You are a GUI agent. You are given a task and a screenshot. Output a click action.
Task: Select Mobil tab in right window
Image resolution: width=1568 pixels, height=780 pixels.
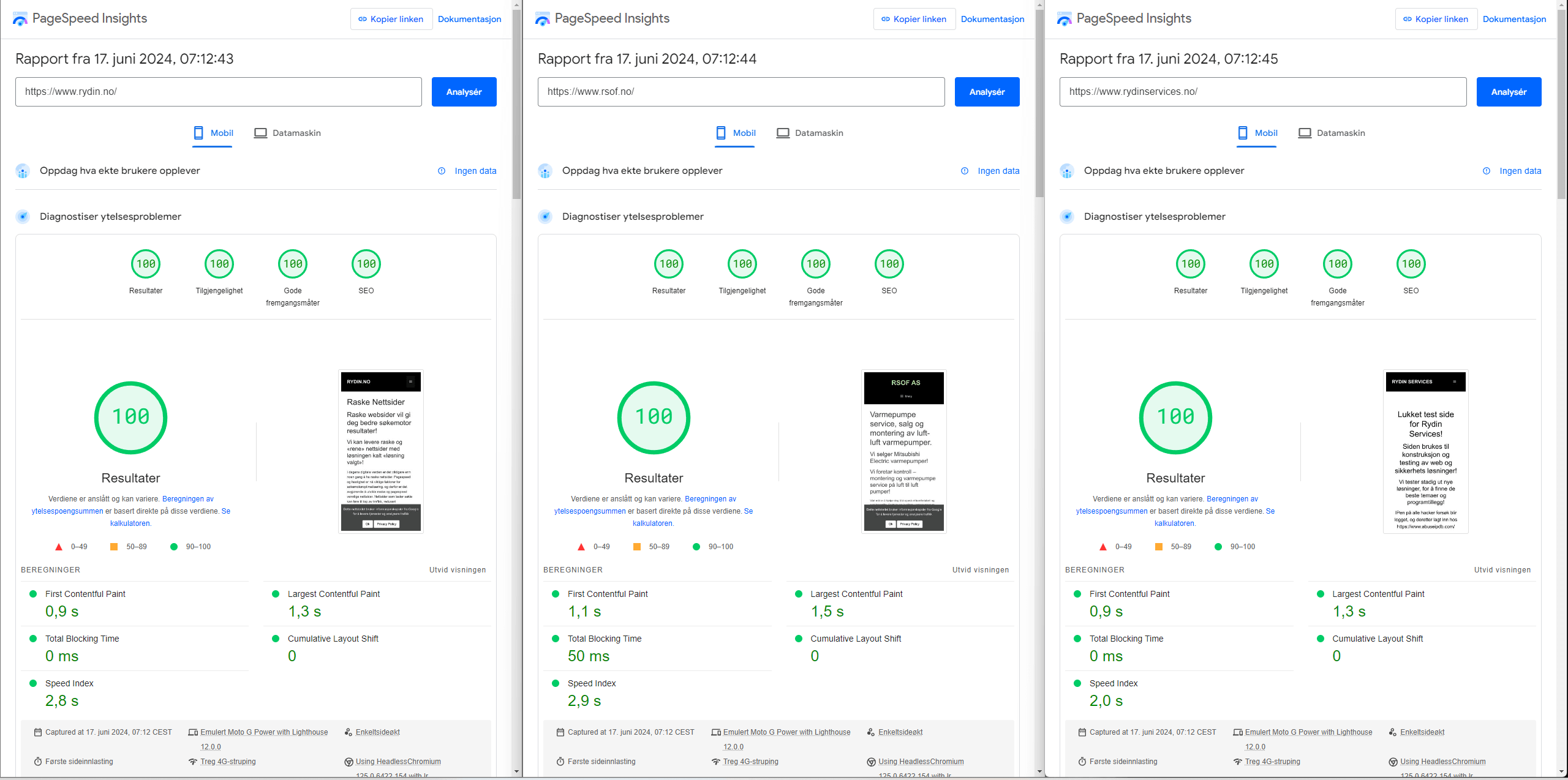1257,133
